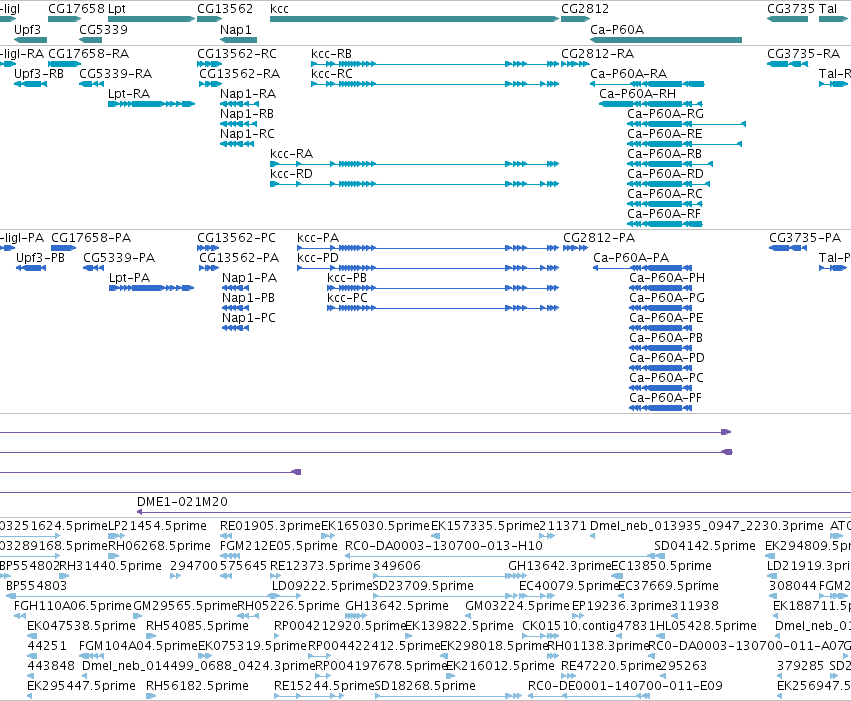Click the BP554803 EST label
Viewport: 851px width, 701px height.
(x=36, y=587)
